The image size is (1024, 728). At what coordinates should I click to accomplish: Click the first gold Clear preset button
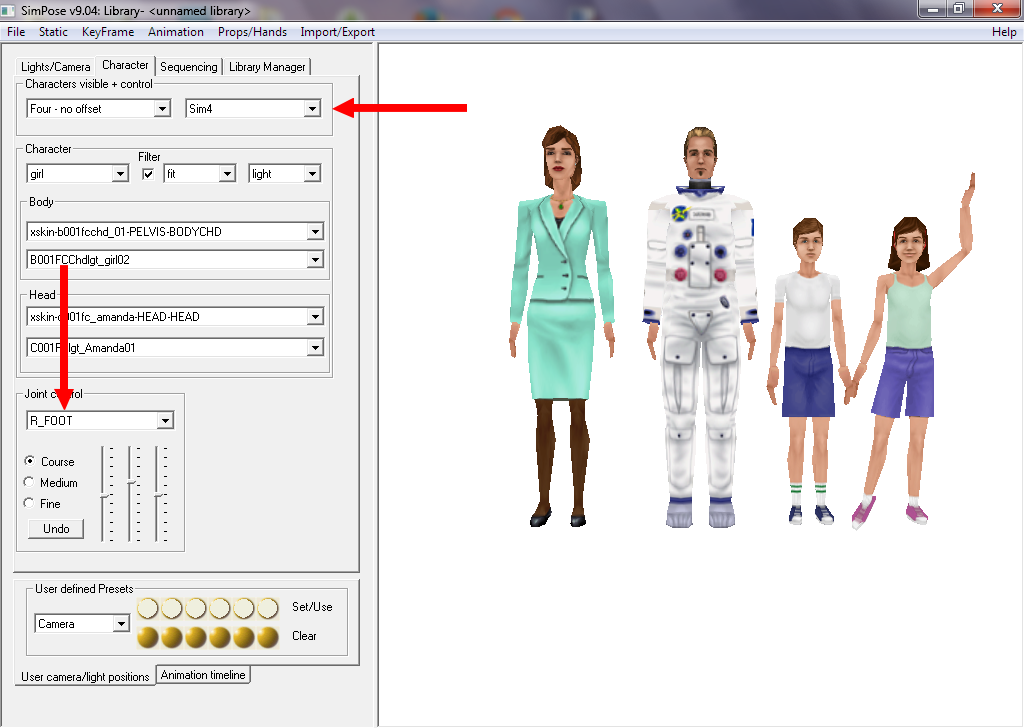click(148, 637)
